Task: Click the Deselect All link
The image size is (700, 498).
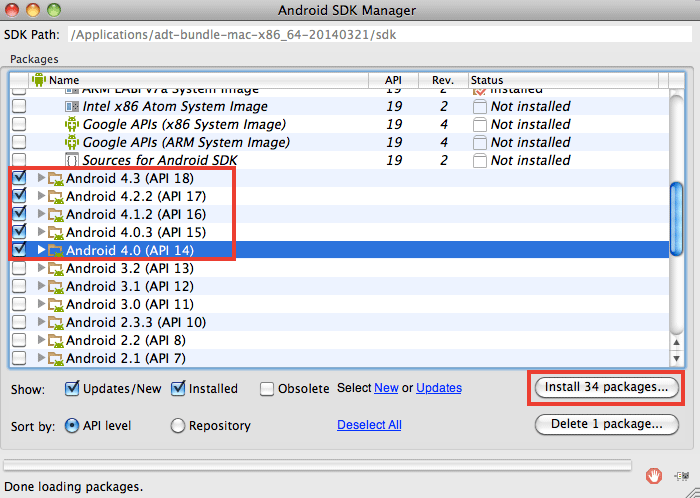Action: coord(369,424)
